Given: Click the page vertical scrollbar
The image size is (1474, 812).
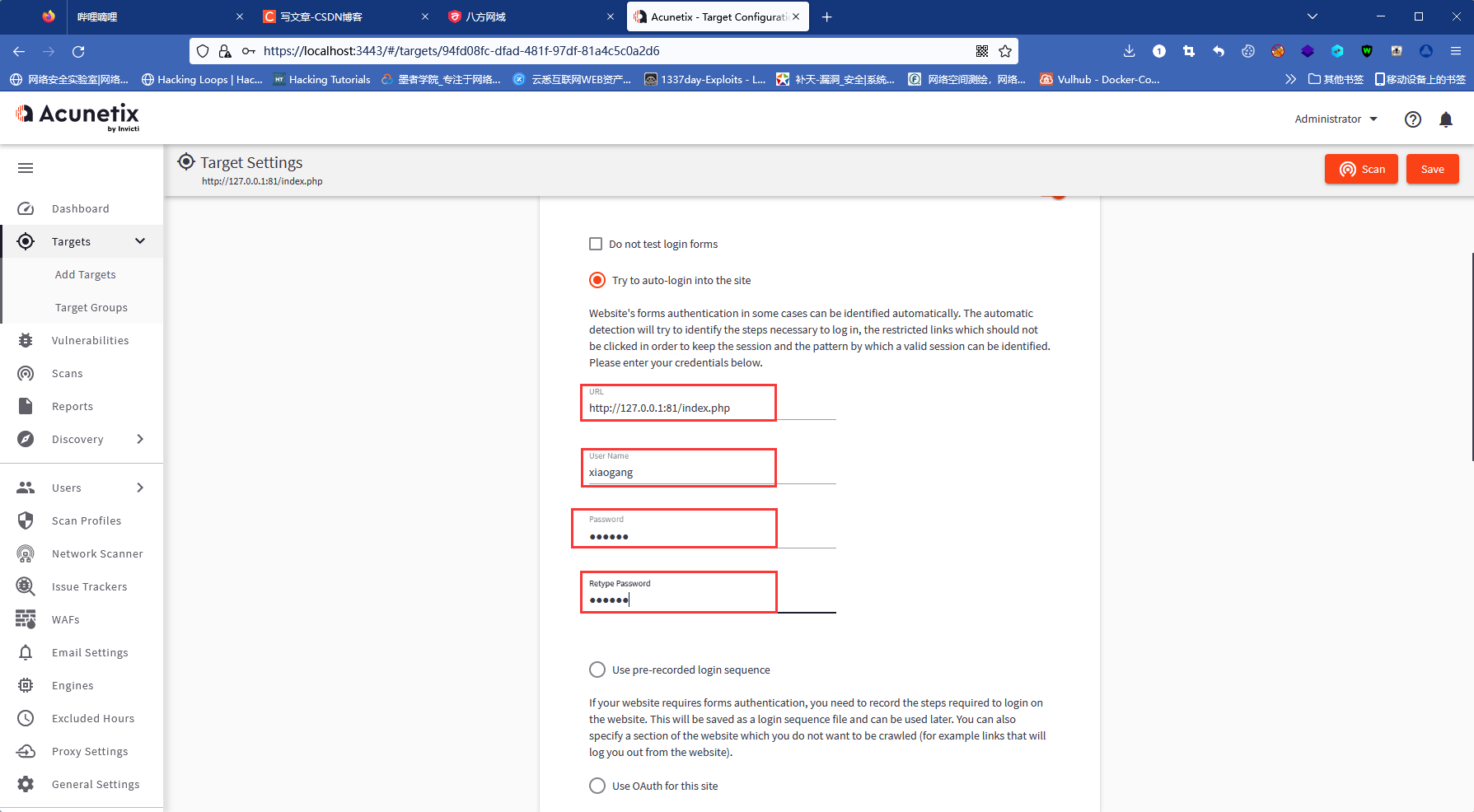Looking at the screenshot, I should 1472,357.
